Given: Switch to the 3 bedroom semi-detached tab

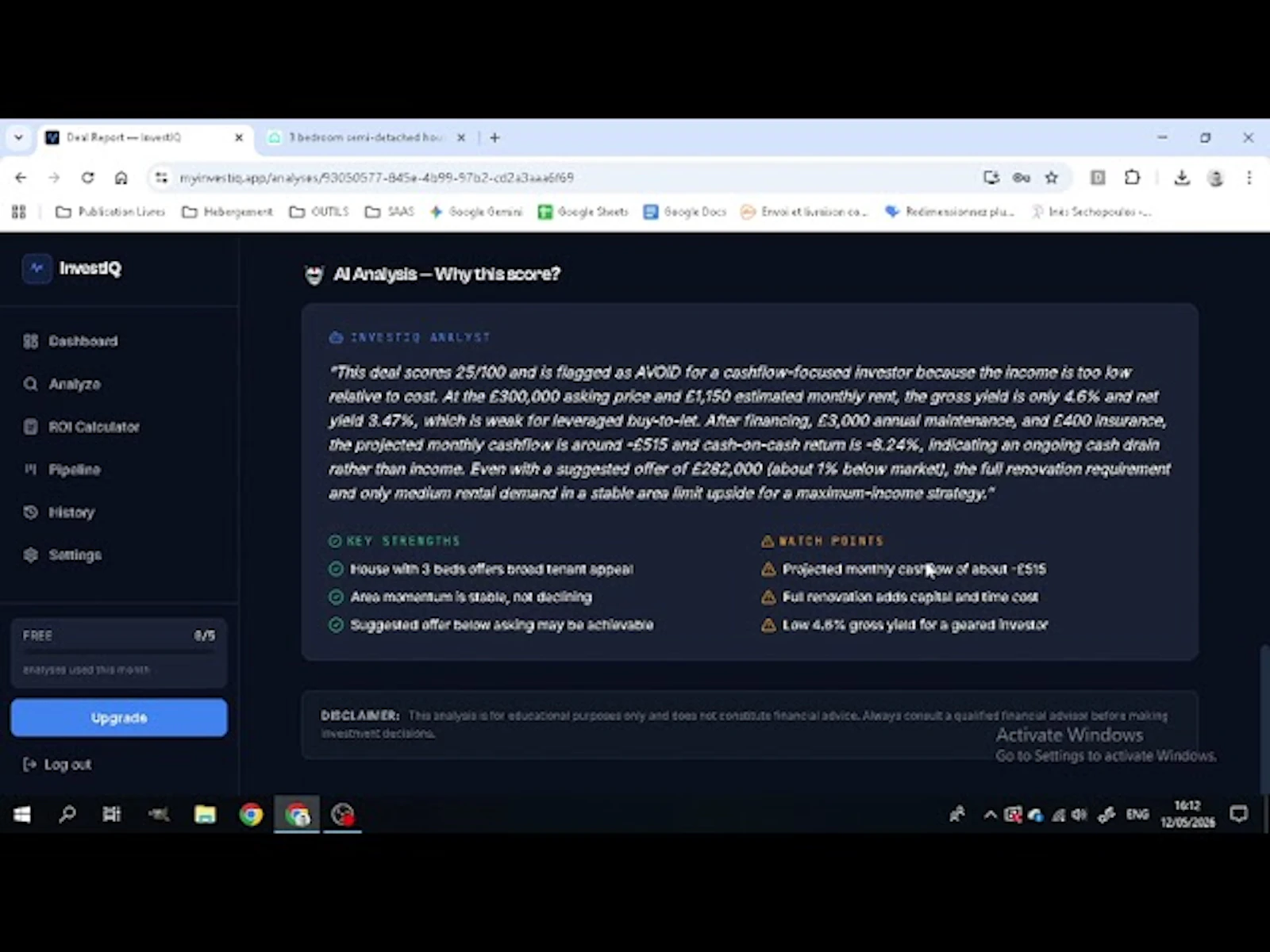Looking at the screenshot, I should click(x=365, y=137).
